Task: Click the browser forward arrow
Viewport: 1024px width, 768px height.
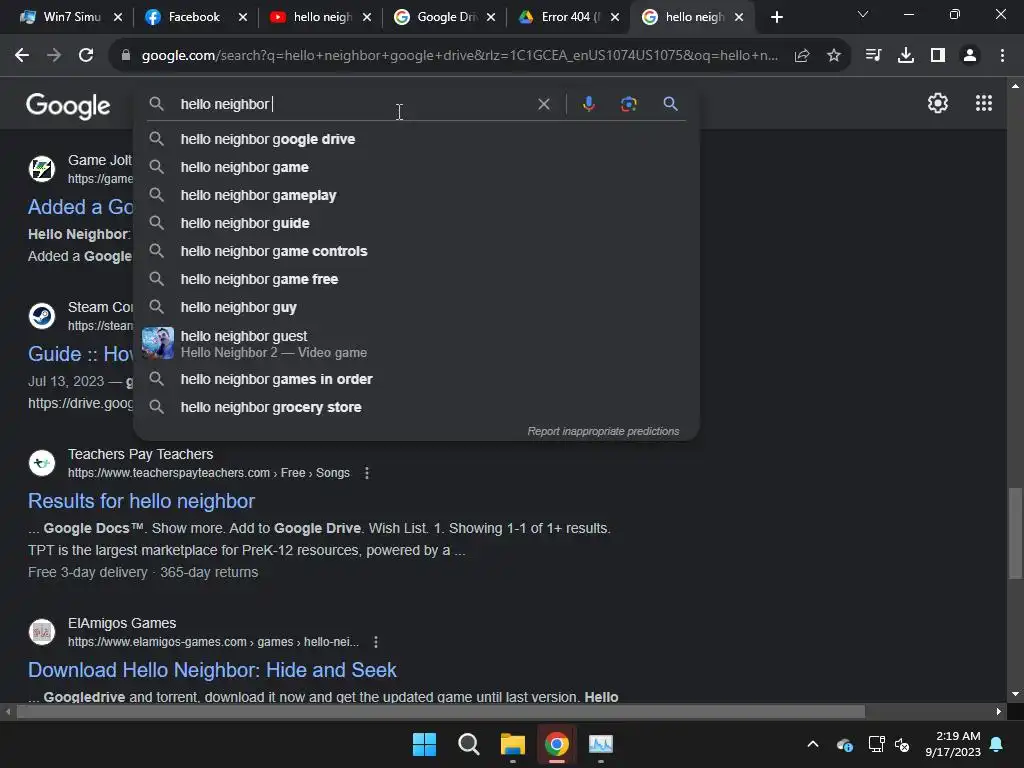Action: 54,56
